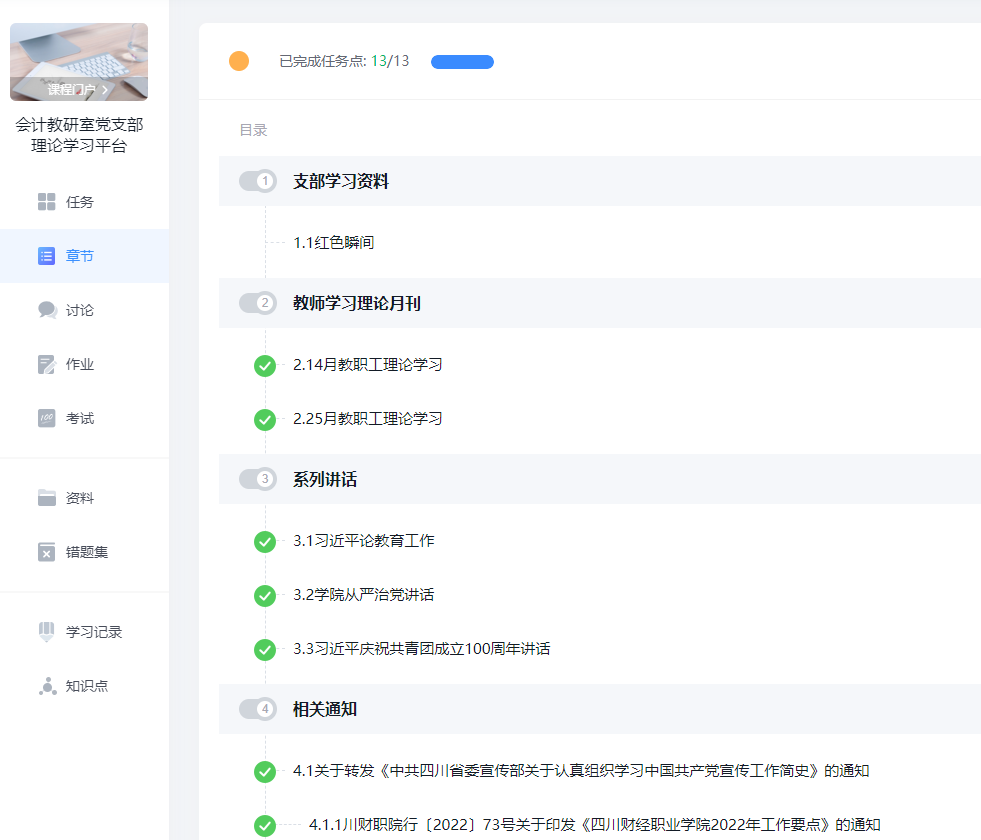Open 讨论 via the chat bubble icon
Viewport: 981px width, 840px height.
pyautogui.click(x=47, y=310)
